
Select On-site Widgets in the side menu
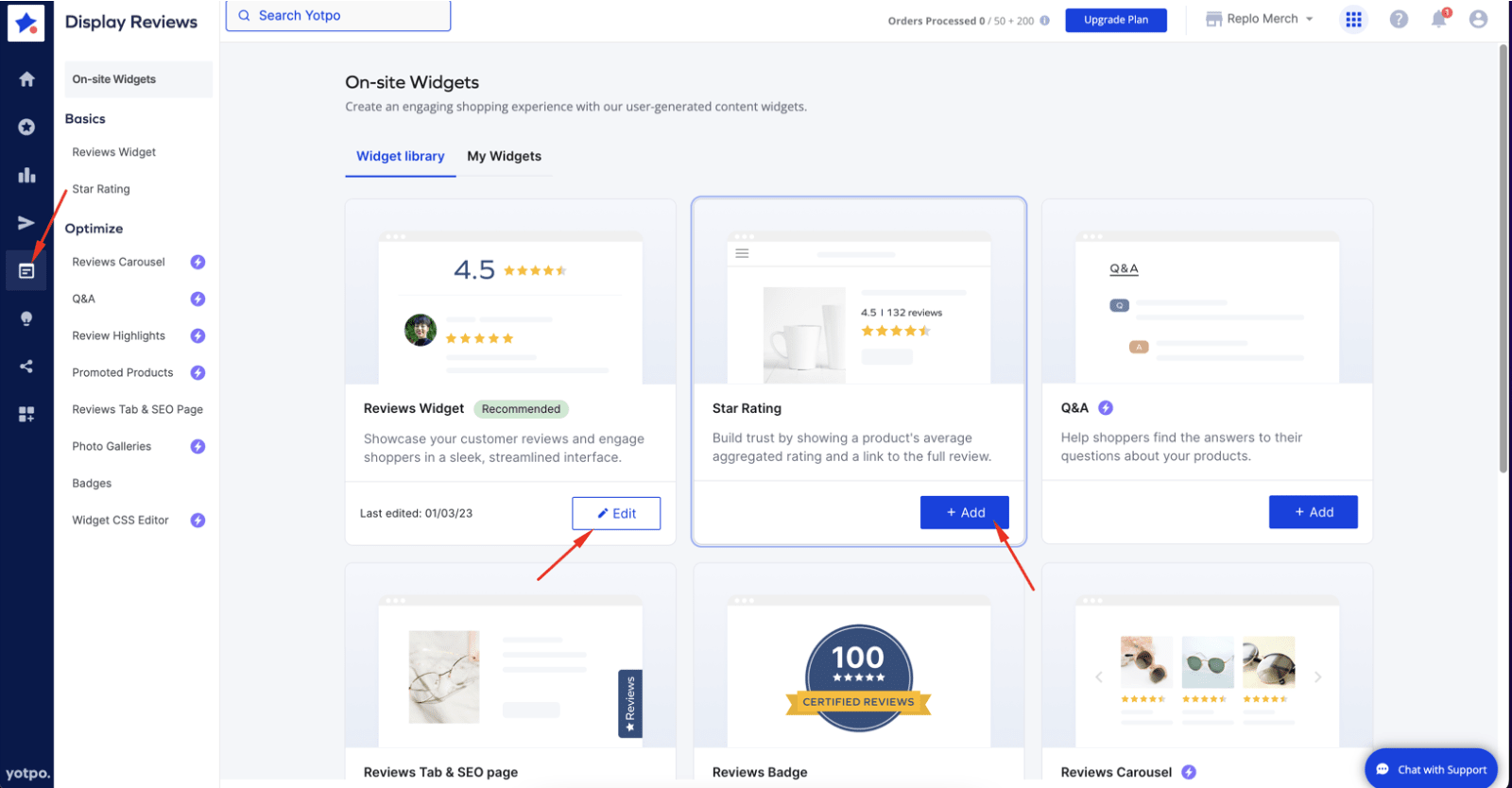[x=138, y=79]
